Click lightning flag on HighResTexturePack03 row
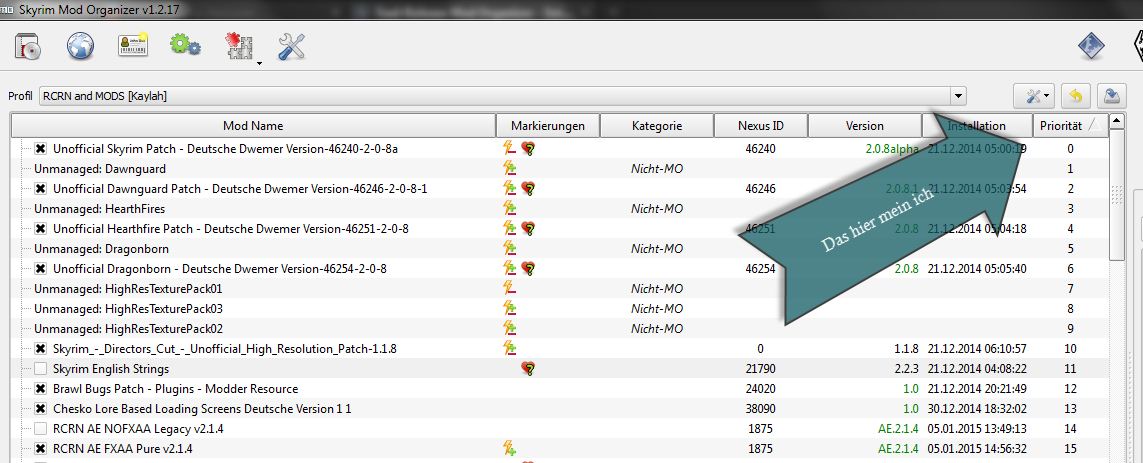The height and width of the screenshot is (463, 1143). click(510, 308)
